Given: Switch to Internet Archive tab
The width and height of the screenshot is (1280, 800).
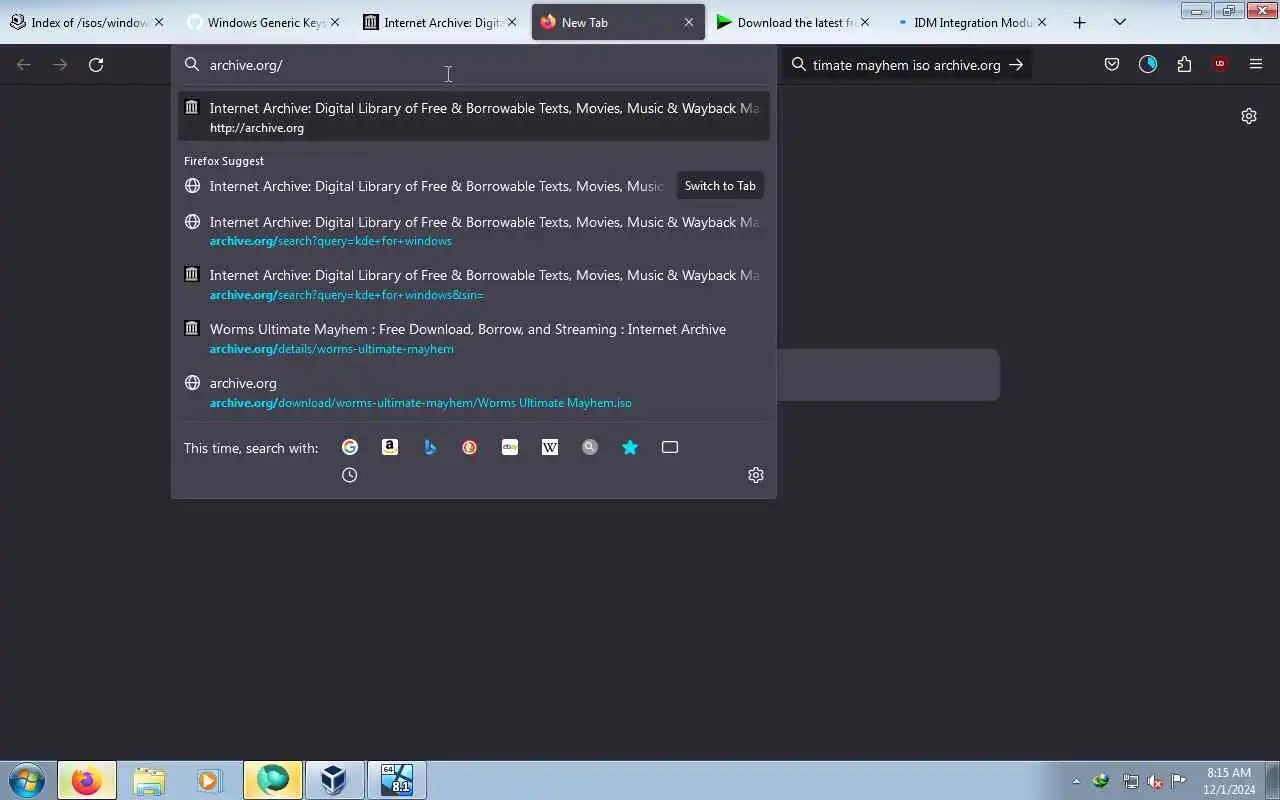Looking at the screenshot, I should [x=442, y=22].
